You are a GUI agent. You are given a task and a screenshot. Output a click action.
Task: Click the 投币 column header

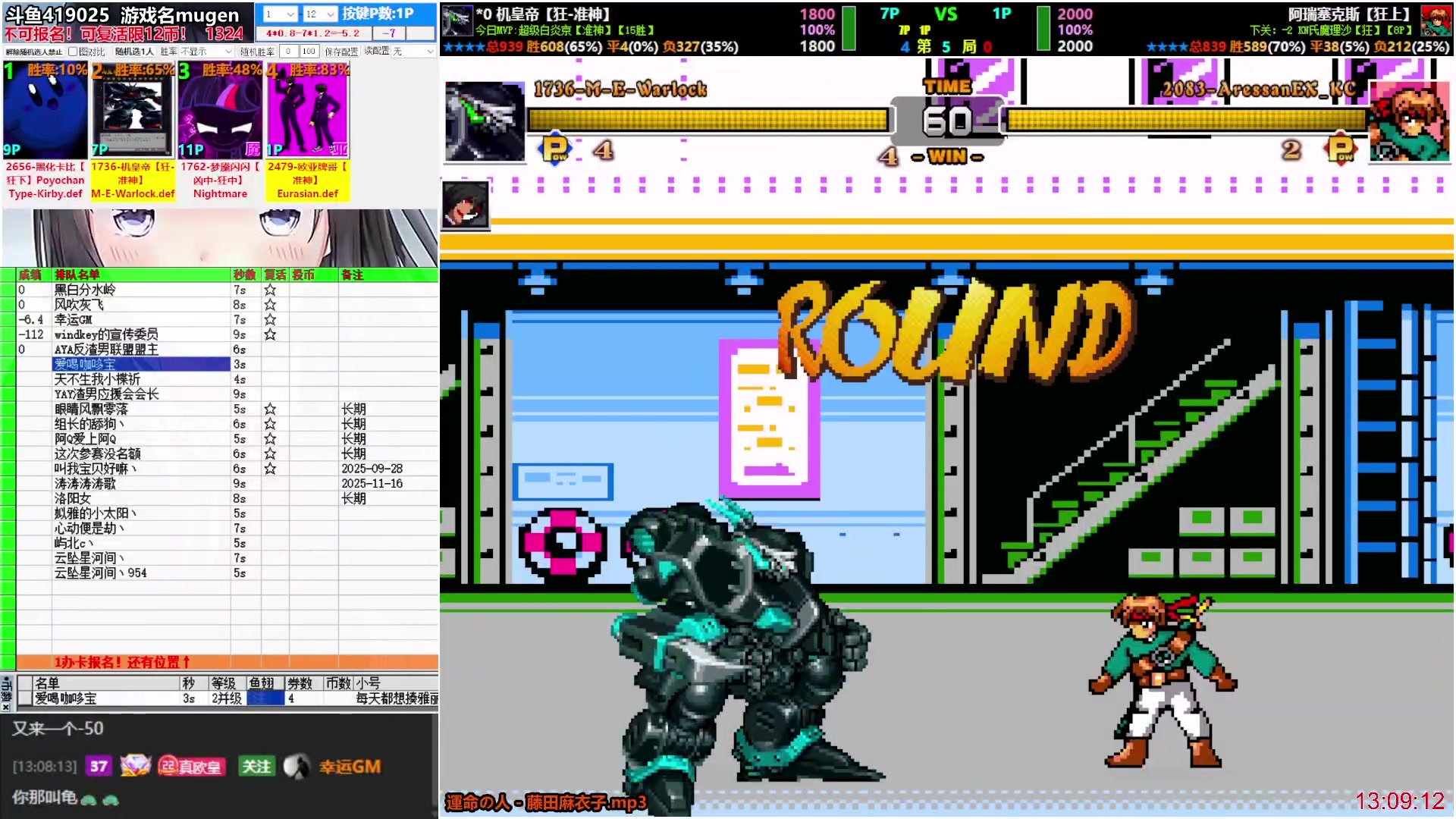(x=313, y=275)
